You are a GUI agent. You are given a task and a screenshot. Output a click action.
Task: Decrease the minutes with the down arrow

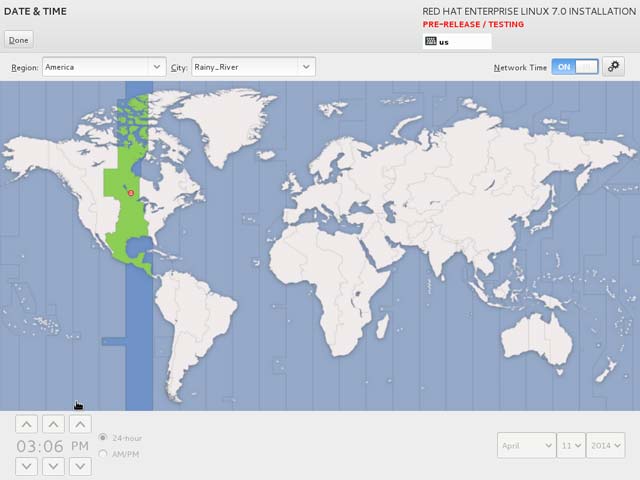point(53,466)
